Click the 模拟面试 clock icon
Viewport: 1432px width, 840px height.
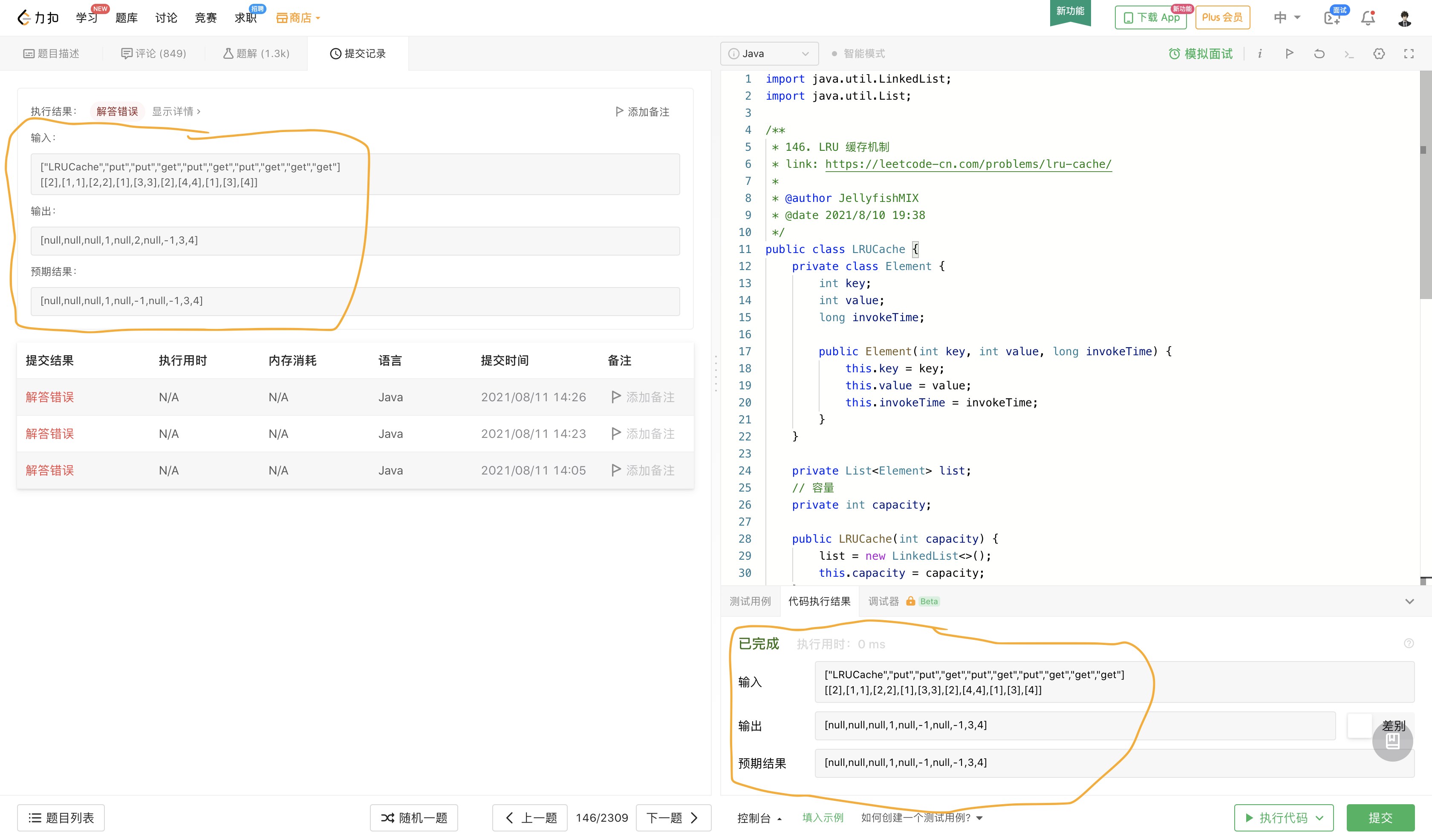1174,53
